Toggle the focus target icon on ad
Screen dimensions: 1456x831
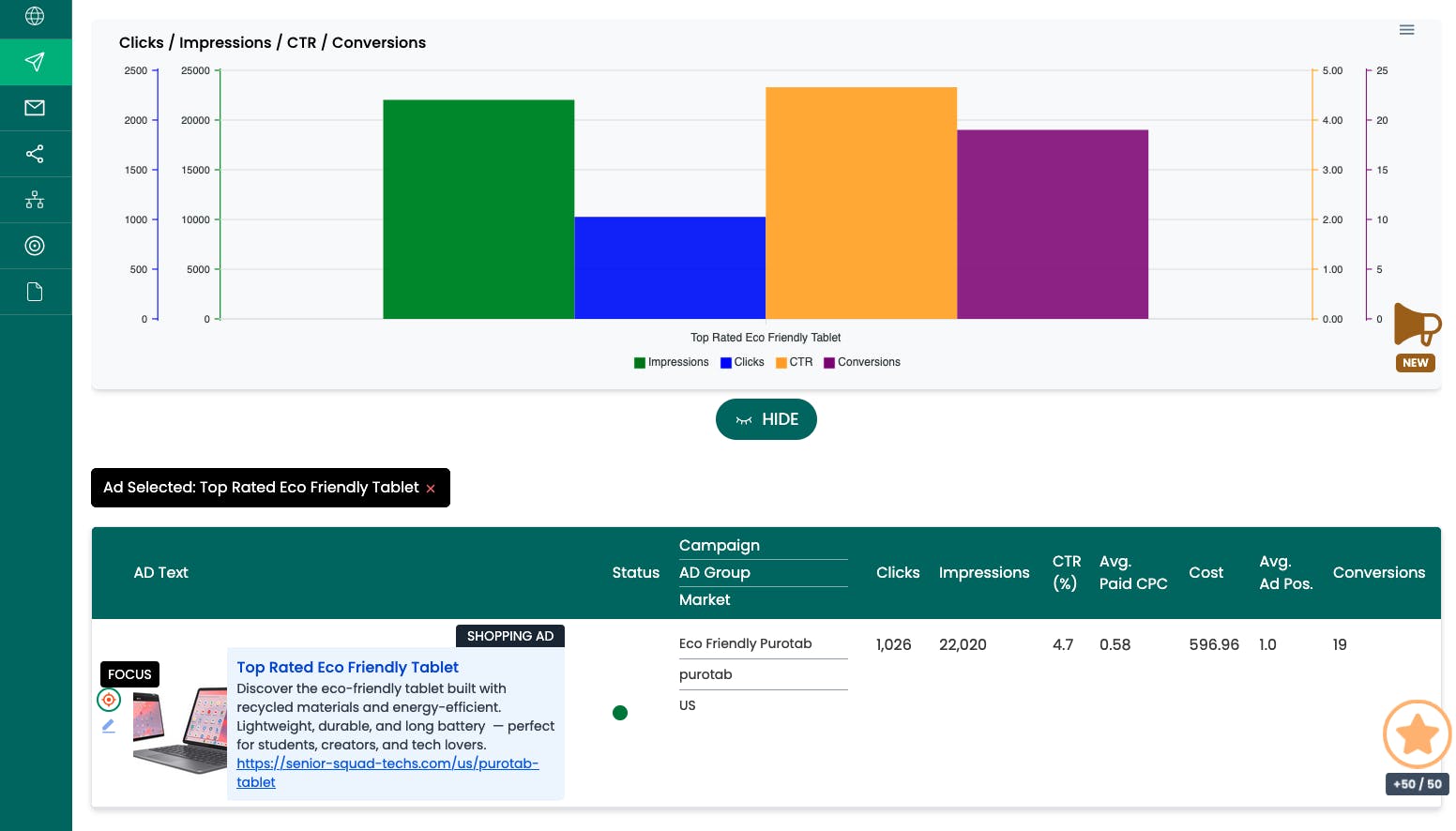109,700
